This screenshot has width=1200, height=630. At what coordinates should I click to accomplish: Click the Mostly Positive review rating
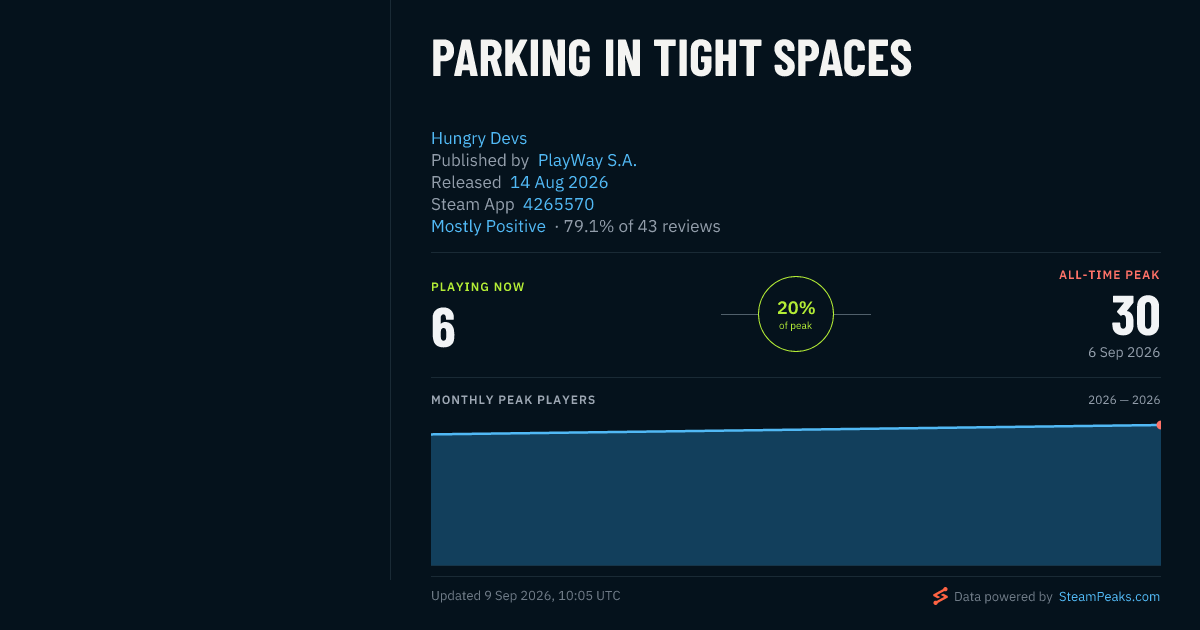click(488, 226)
